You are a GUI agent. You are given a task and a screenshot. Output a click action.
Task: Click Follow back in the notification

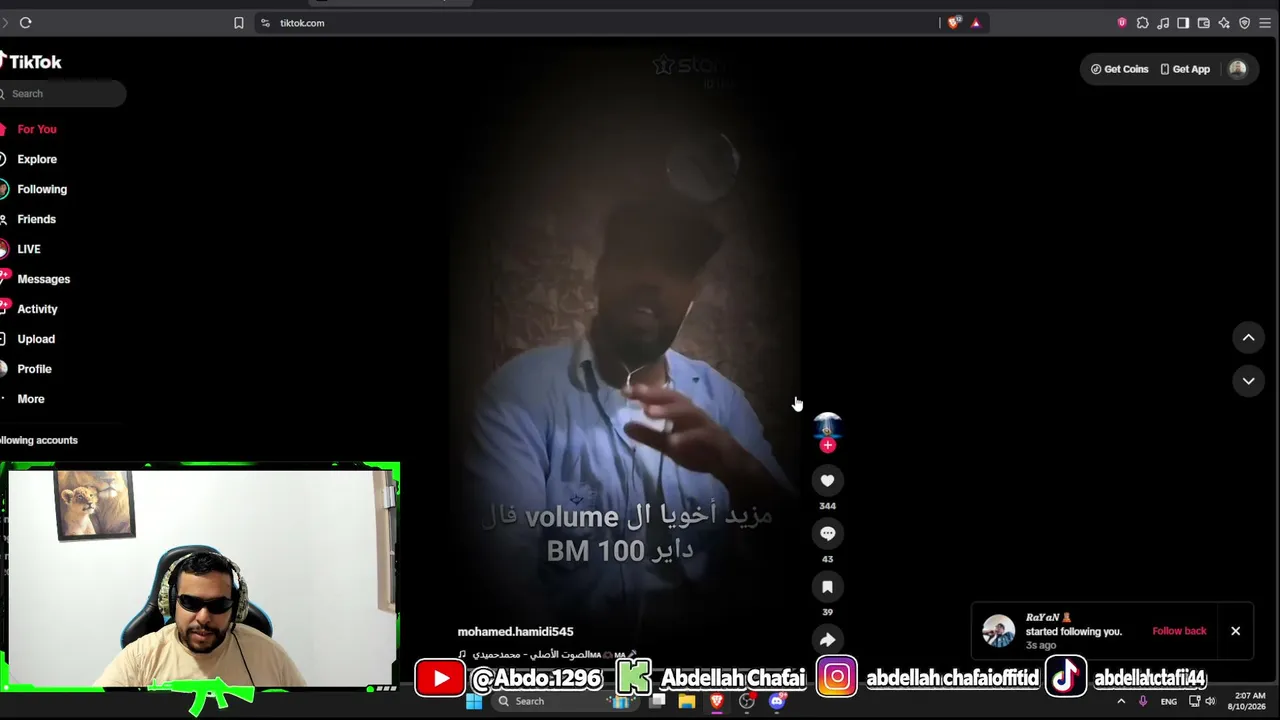click(x=1179, y=631)
